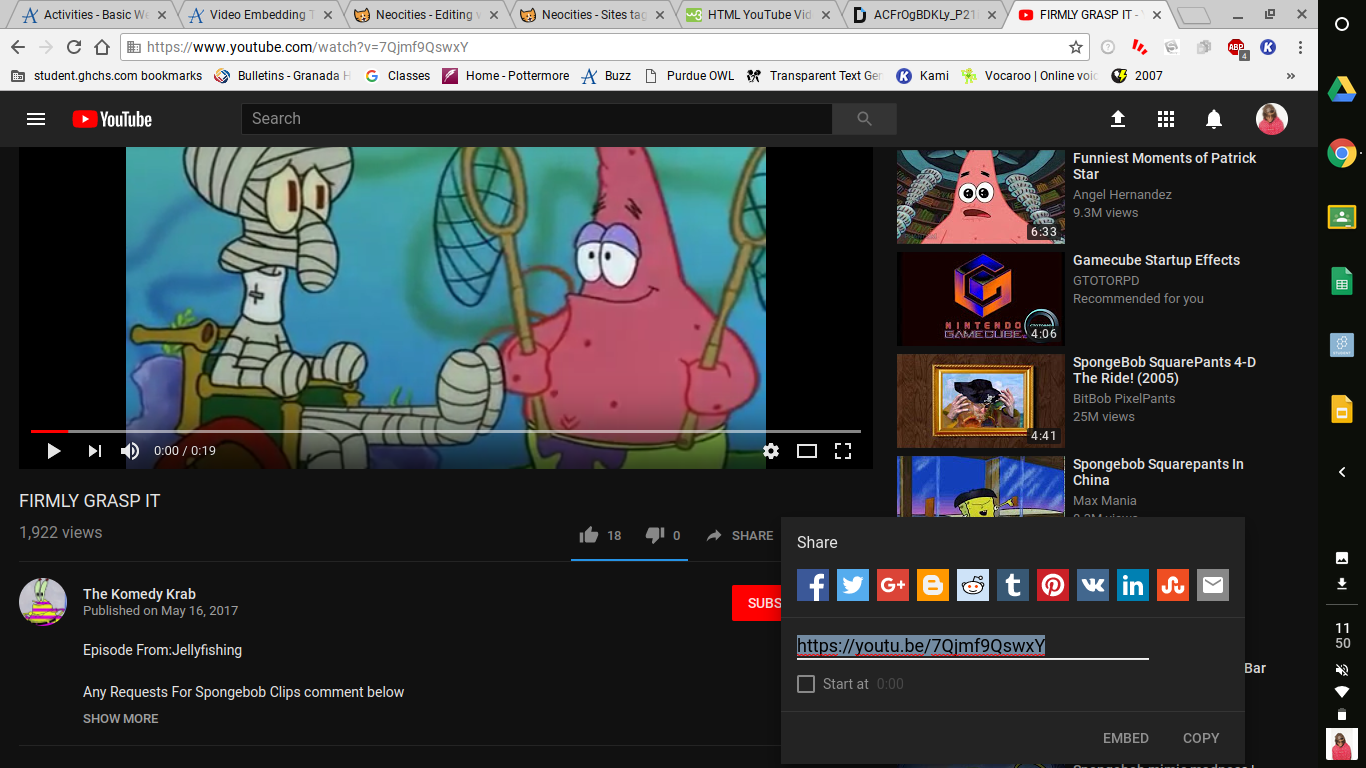Open video settings gear
The width and height of the screenshot is (1366, 768).
pyautogui.click(x=771, y=451)
